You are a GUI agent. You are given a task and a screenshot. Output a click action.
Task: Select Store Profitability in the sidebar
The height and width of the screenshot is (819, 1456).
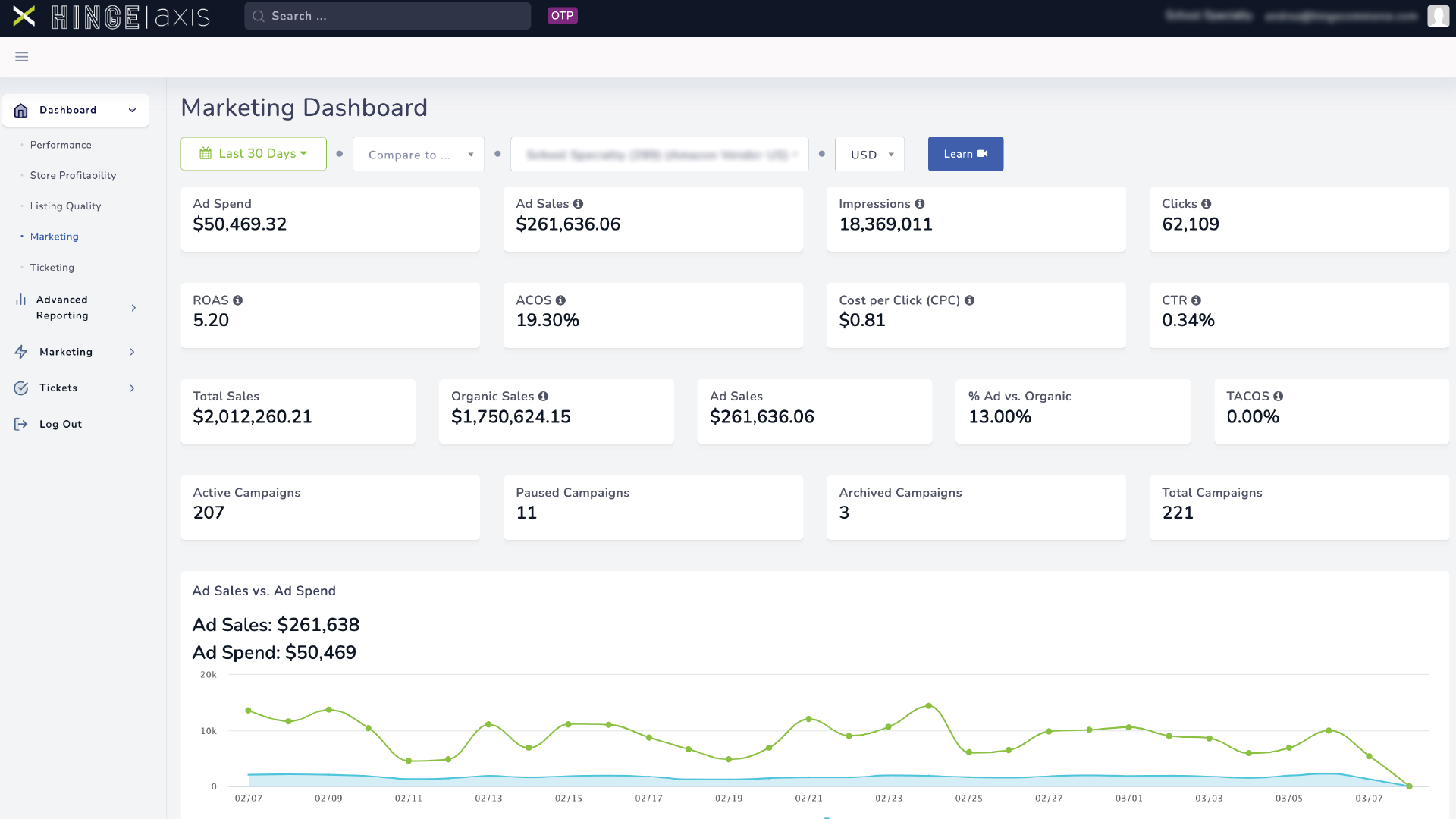click(x=73, y=175)
